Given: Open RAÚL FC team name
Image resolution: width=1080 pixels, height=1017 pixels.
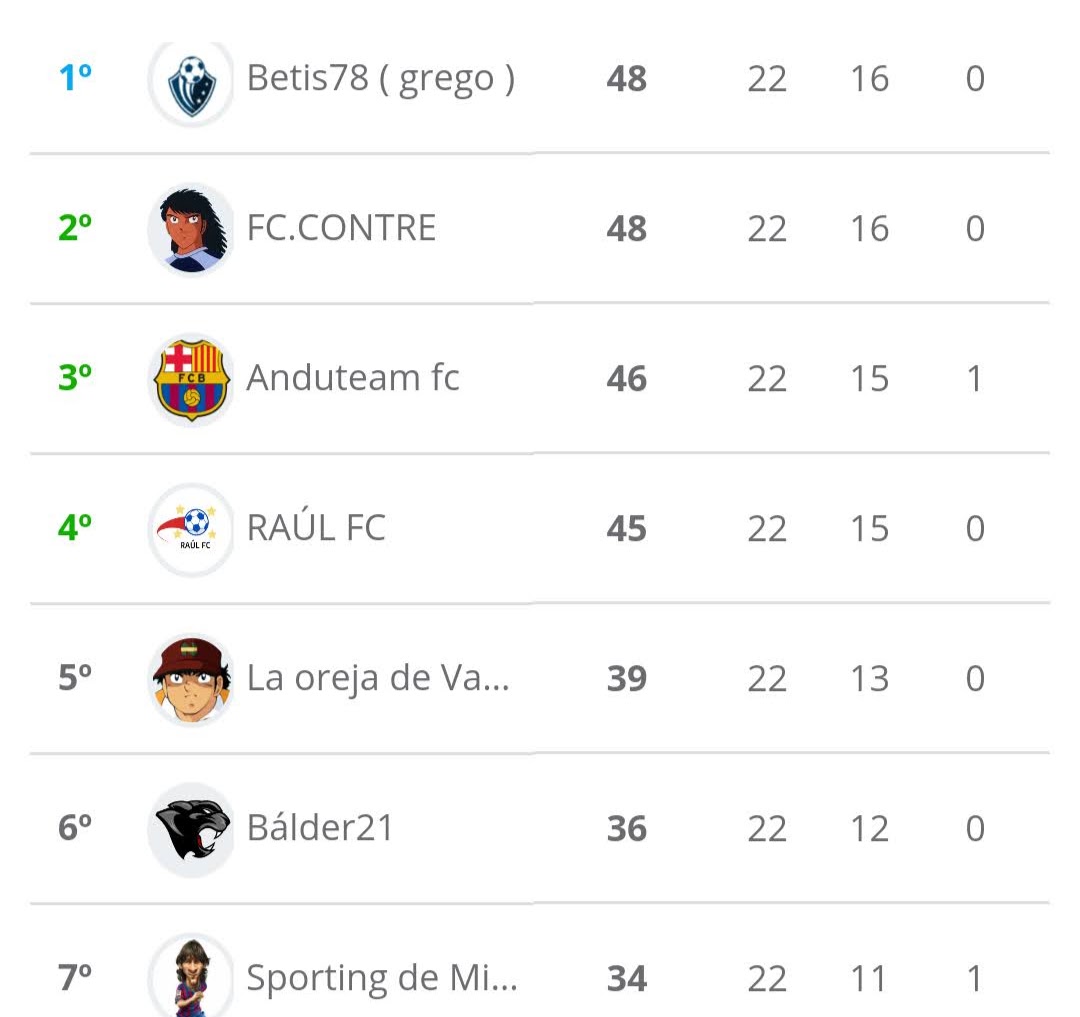Looking at the screenshot, I should click(316, 527).
